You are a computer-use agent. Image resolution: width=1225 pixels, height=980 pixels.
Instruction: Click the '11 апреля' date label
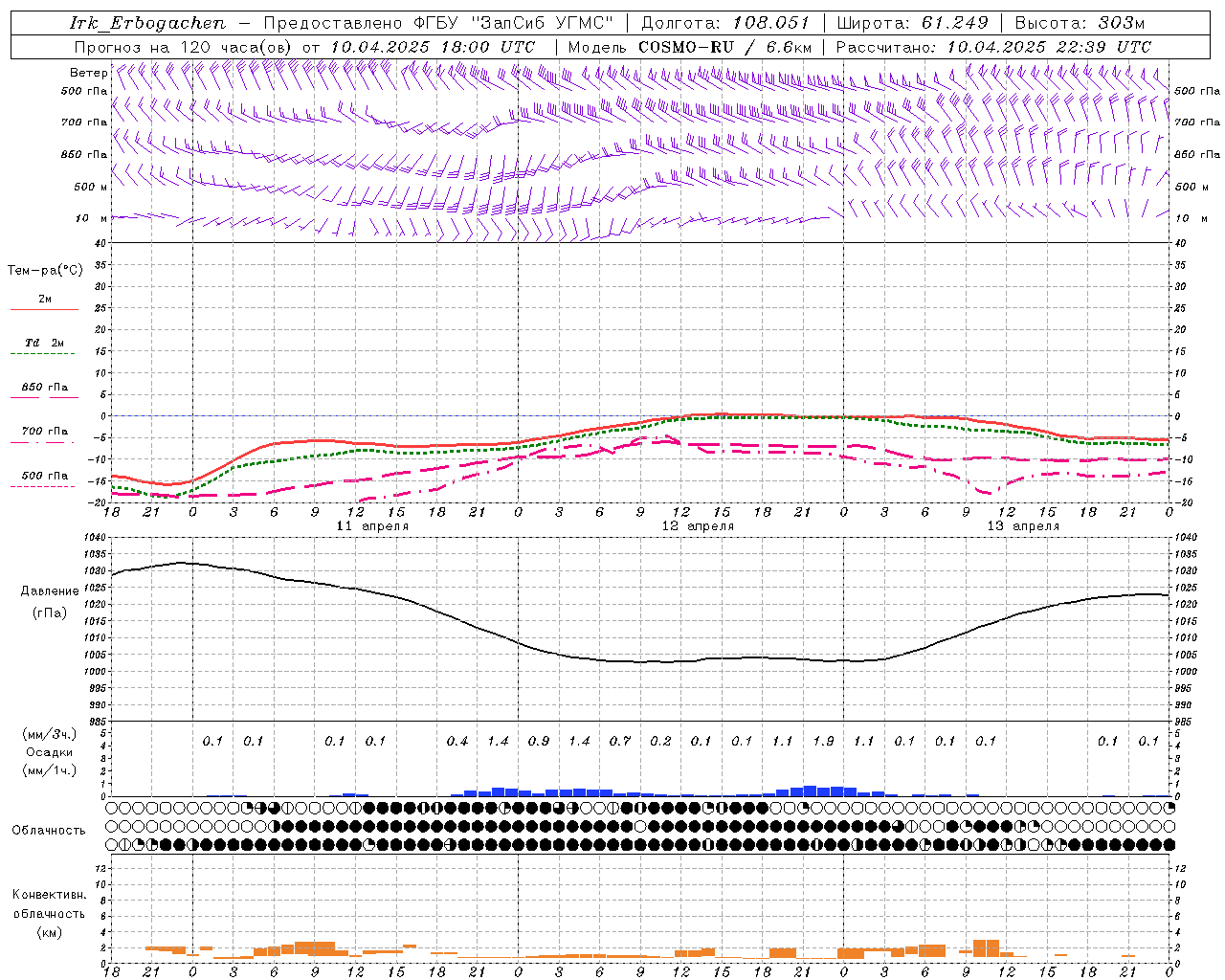pyautogui.click(x=372, y=526)
